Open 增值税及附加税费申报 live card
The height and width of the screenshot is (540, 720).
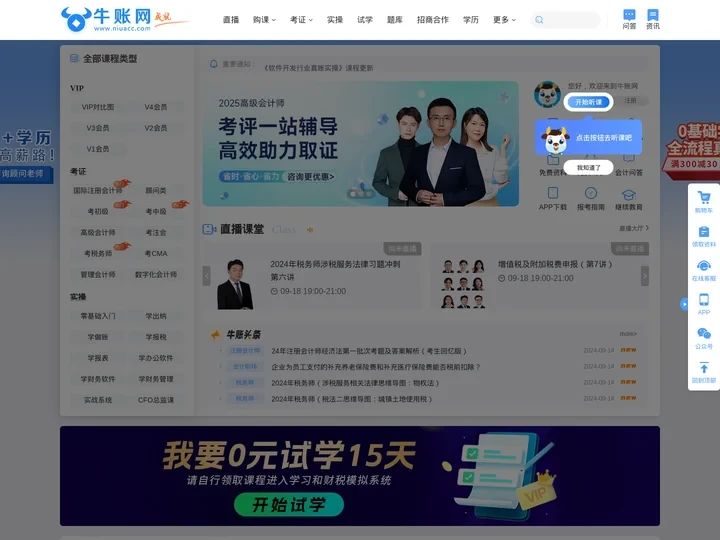(538, 276)
